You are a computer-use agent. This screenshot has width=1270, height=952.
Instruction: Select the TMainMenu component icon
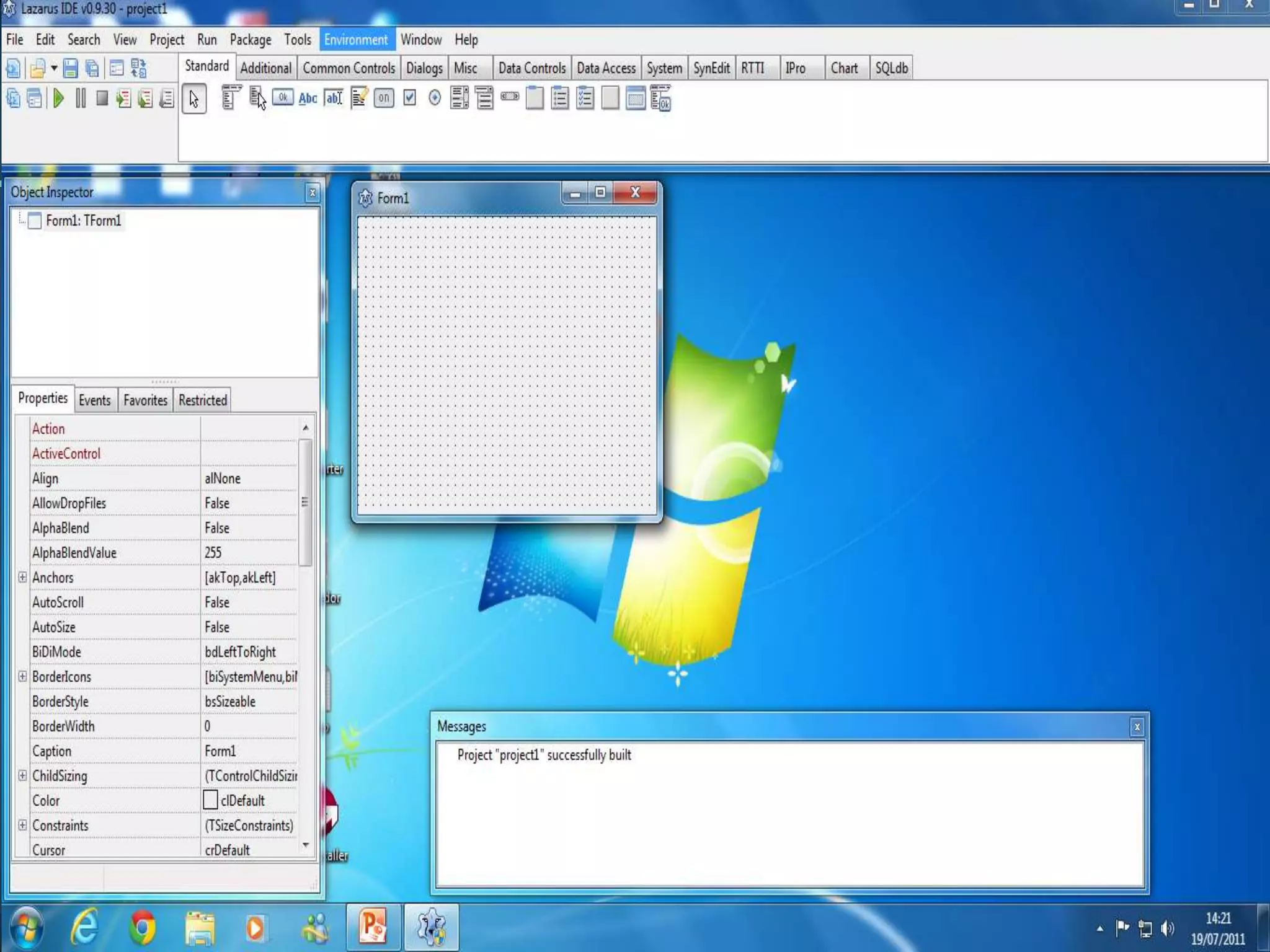(231, 98)
